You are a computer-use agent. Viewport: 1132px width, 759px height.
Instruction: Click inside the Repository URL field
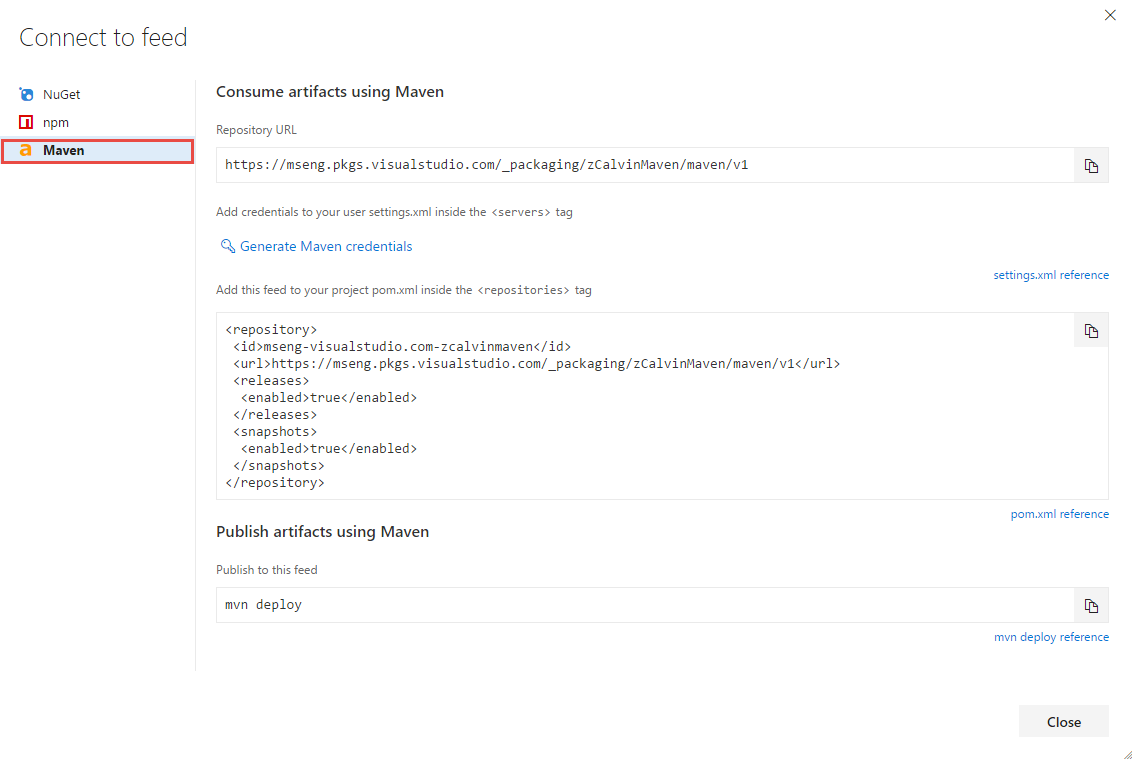coord(645,165)
